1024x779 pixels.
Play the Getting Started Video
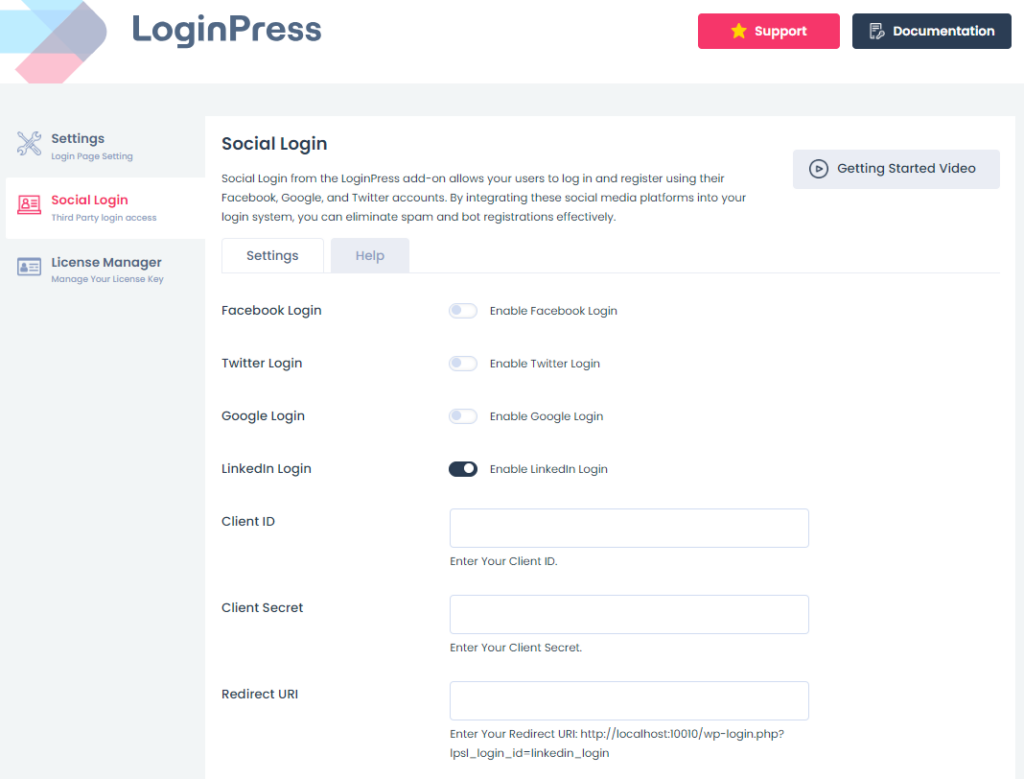point(896,169)
